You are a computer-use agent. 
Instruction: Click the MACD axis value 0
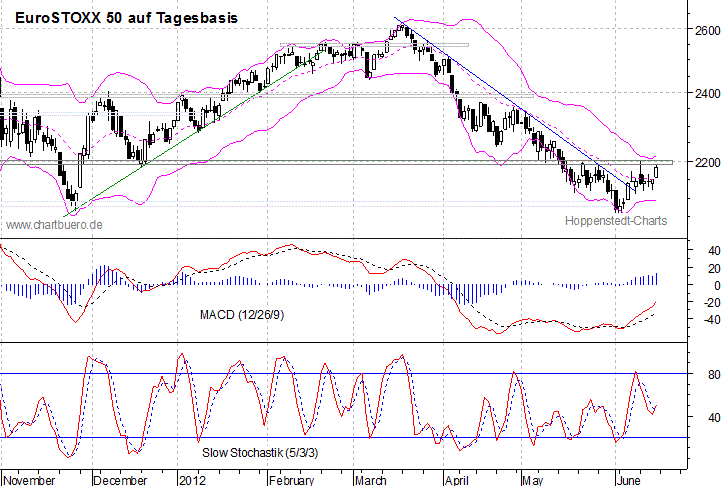pyautogui.click(x=717, y=286)
